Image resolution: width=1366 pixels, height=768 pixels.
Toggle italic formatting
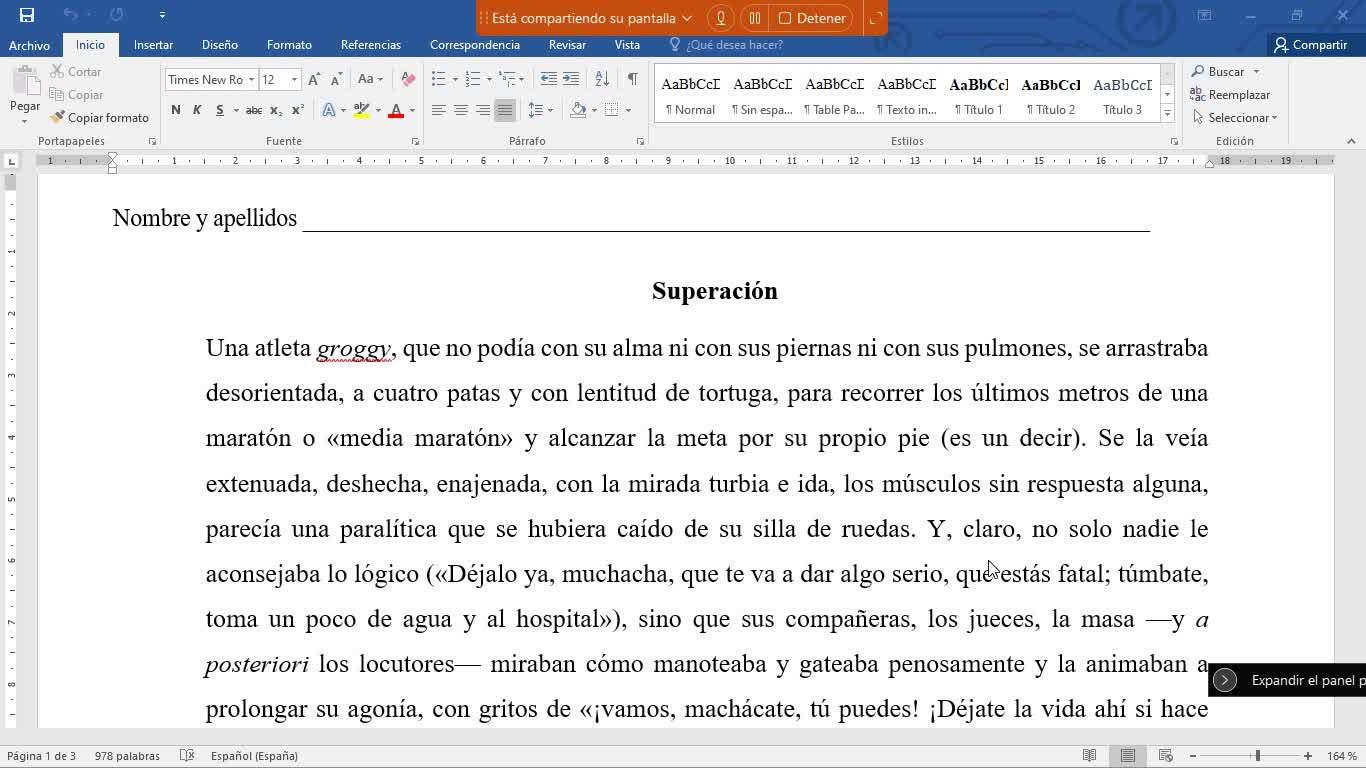point(197,110)
